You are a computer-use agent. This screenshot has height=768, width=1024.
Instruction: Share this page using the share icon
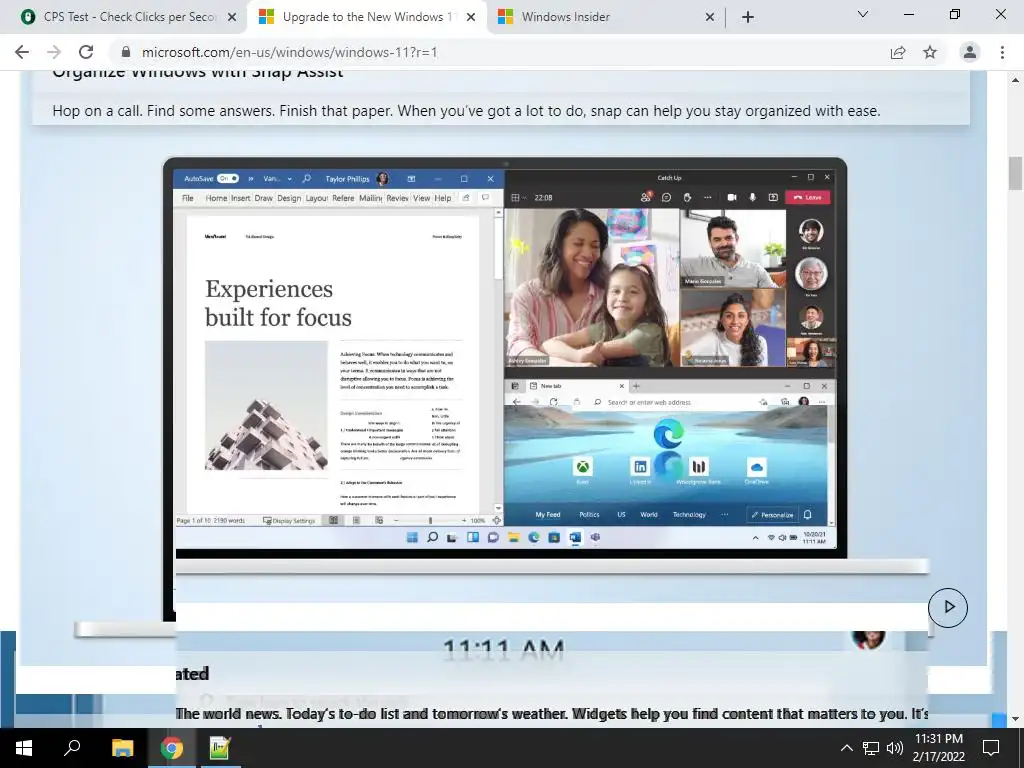click(898, 52)
